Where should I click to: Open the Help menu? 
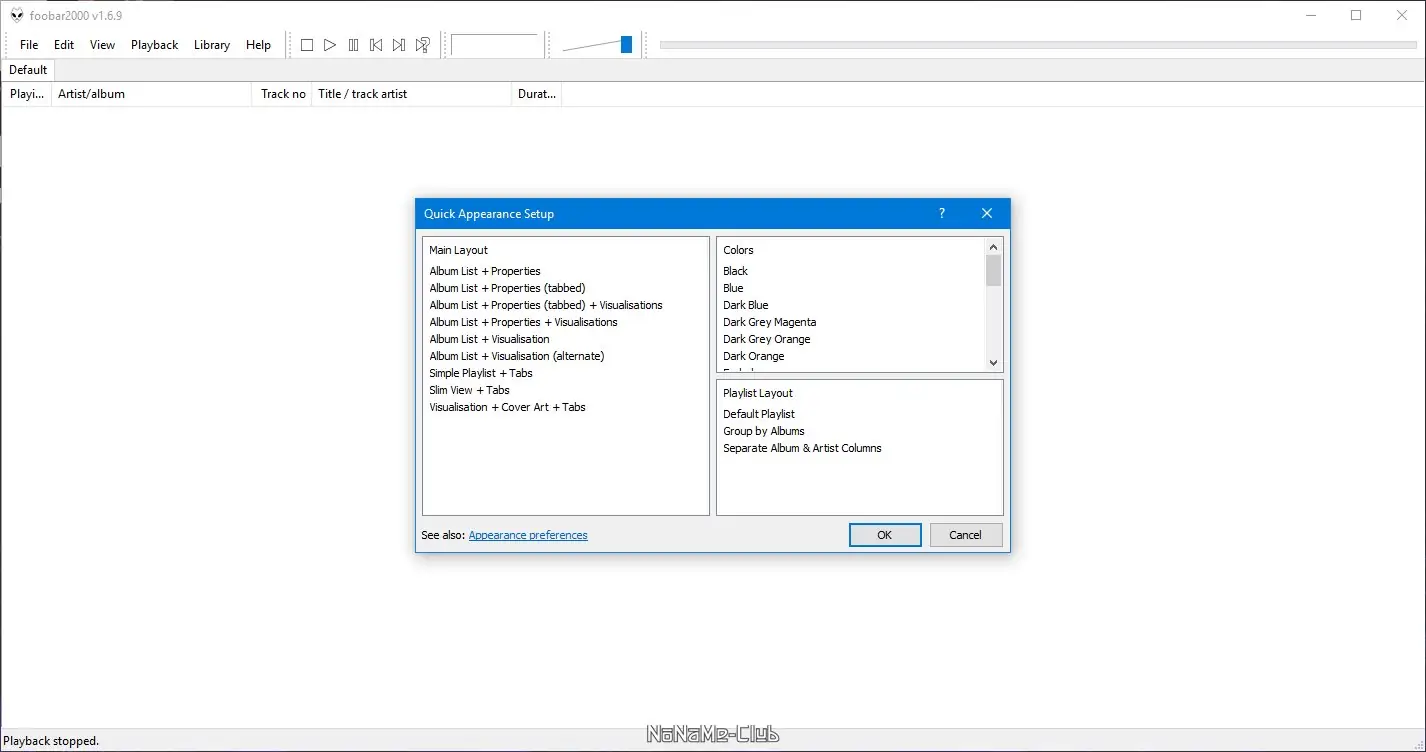click(x=258, y=45)
